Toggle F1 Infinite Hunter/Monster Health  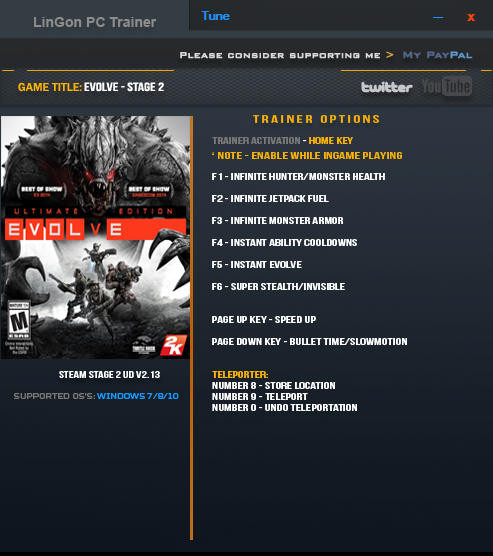coord(298,177)
